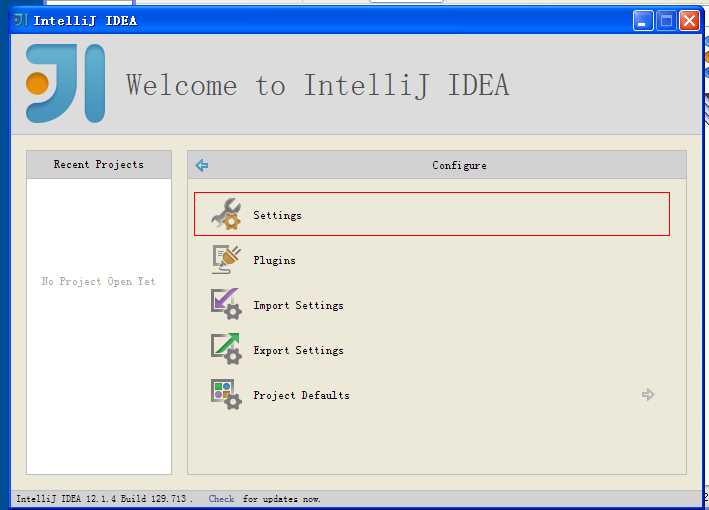Go back using the blue left arrow
Screen dimensions: 709x510
coord(202,165)
